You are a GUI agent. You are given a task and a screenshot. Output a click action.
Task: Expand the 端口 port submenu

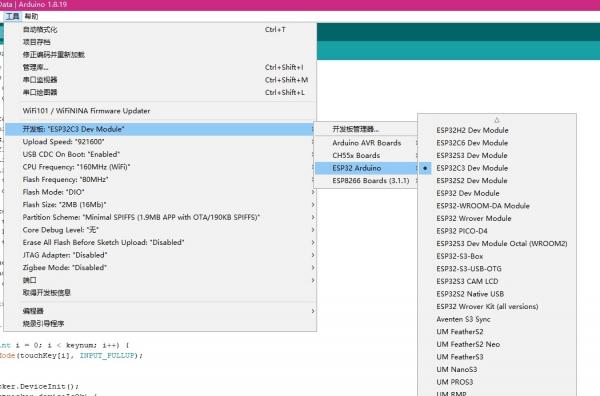[160, 280]
